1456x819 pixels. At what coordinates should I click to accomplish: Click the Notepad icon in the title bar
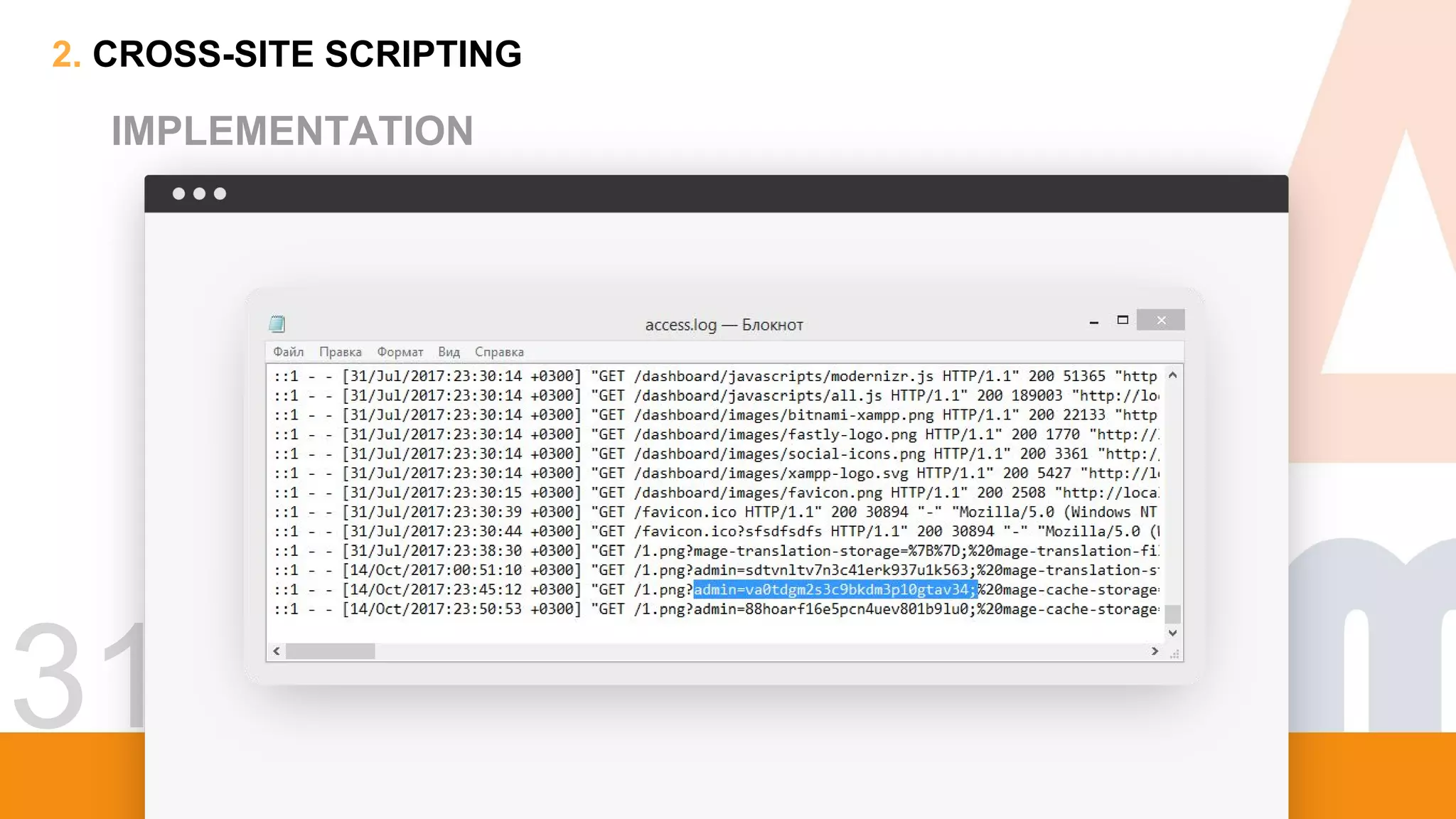coord(277,324)
